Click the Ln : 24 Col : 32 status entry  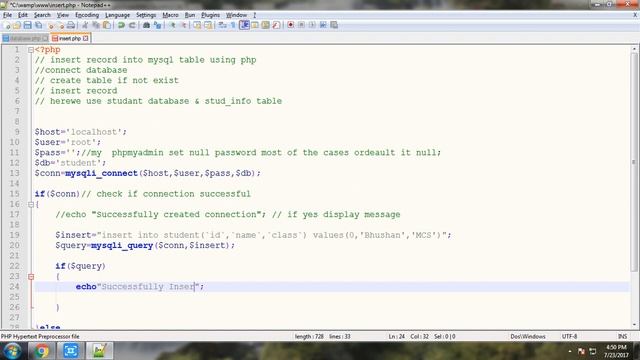tap(422, 336)
